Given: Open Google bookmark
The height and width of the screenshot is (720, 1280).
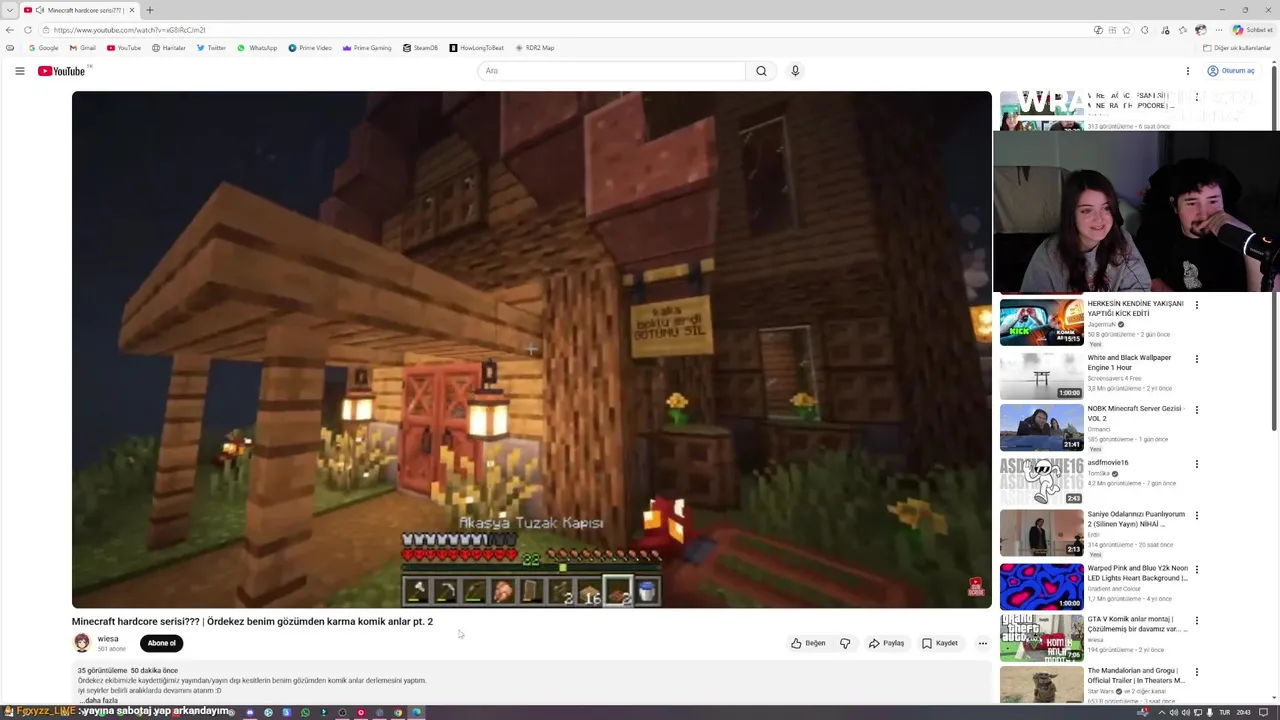Looking at the screenshot, I should [43, 48].
